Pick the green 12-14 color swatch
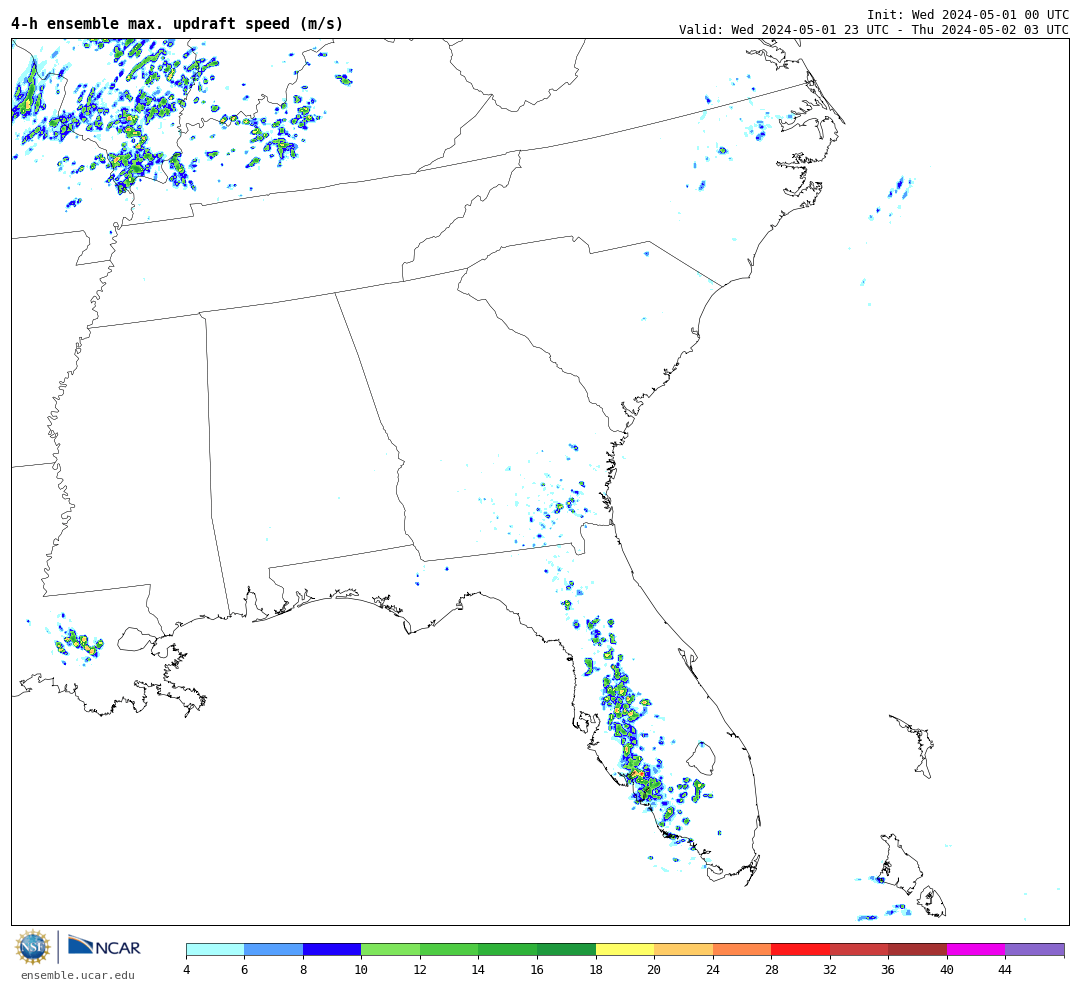 [449, 949]
